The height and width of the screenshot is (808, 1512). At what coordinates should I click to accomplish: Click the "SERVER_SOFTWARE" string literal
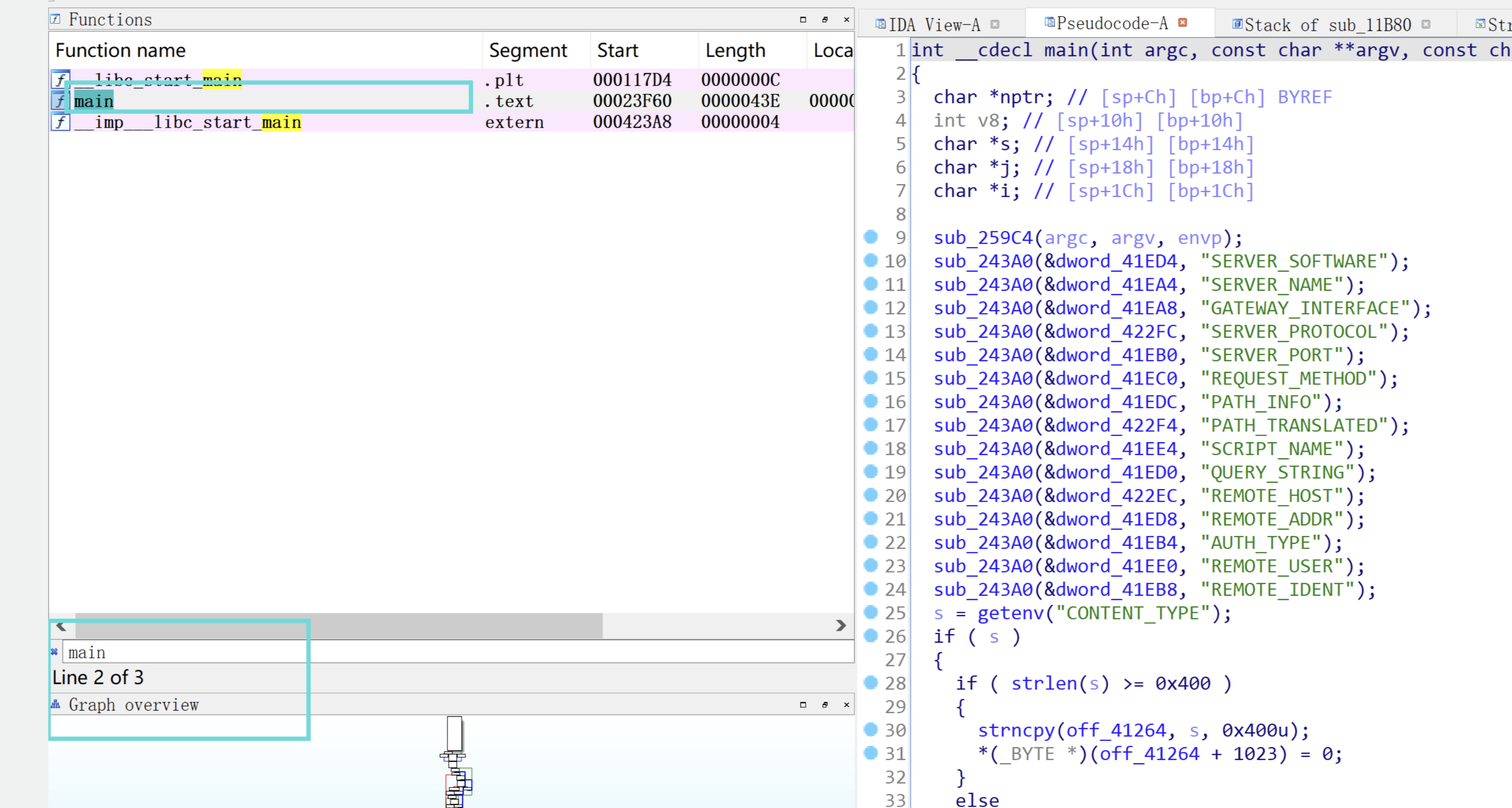(x=1294, y=261)
